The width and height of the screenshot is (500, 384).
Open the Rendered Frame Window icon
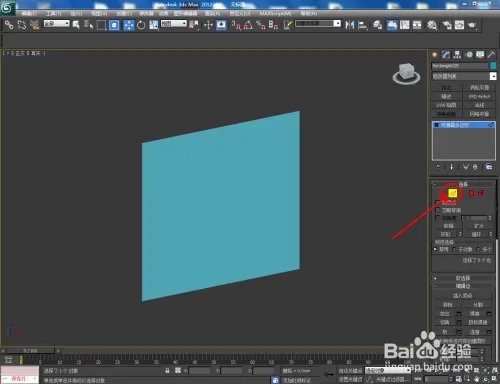[459, 25]
